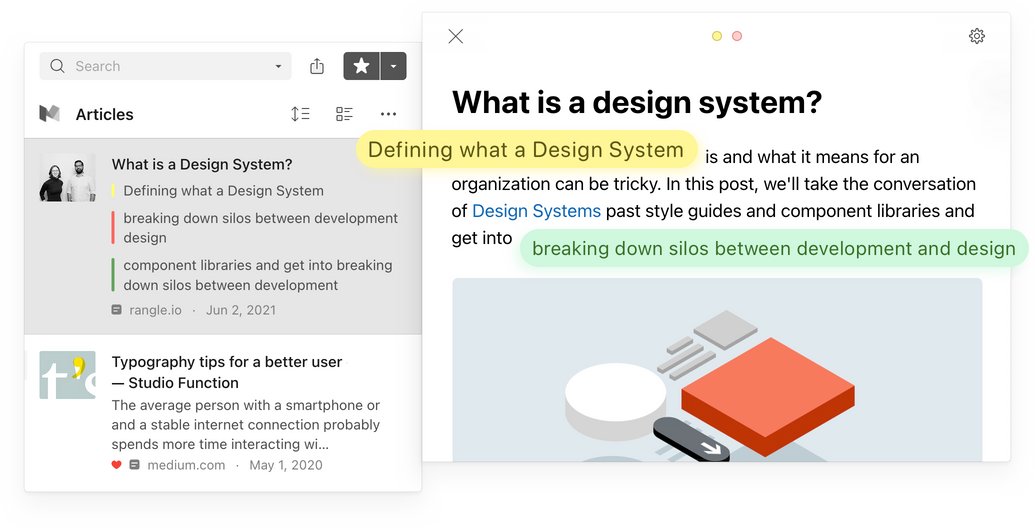Click the red heart favorite icon
Screen dimensions: 1035x528
[116, 465]
